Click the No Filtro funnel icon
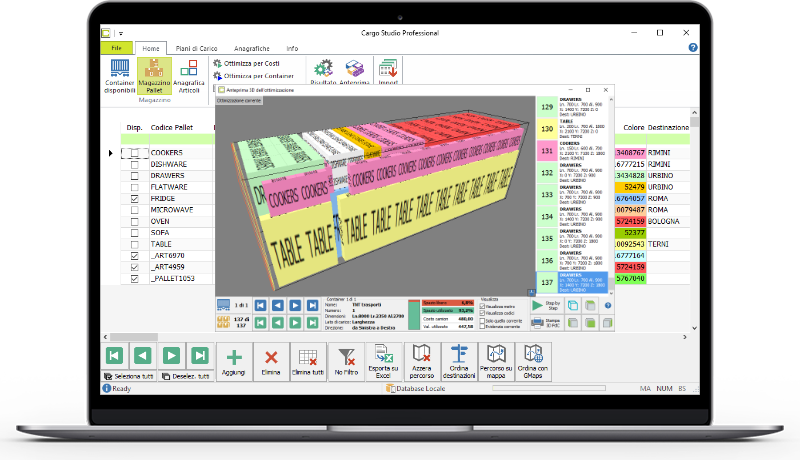The height and width of the screenshot is (460, 800). [x=344, y=357]
